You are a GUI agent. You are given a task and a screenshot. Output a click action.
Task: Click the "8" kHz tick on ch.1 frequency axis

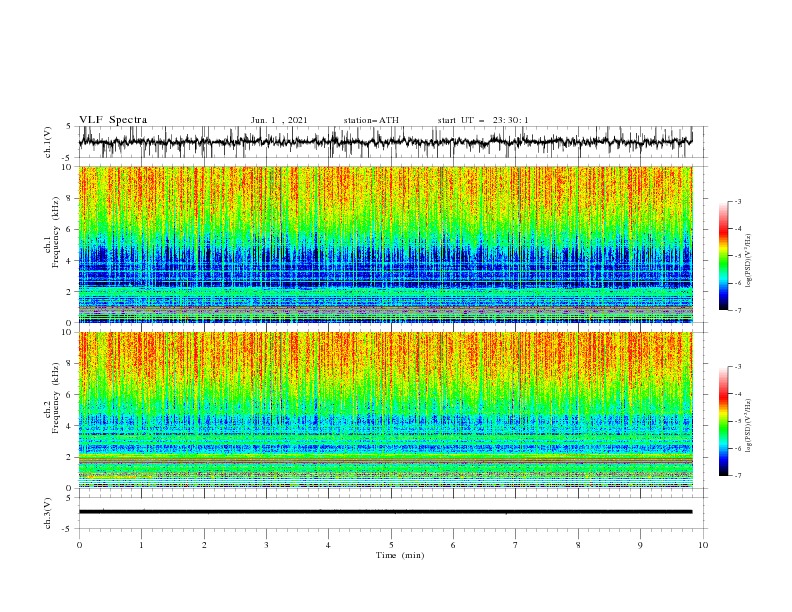[70, 198]
